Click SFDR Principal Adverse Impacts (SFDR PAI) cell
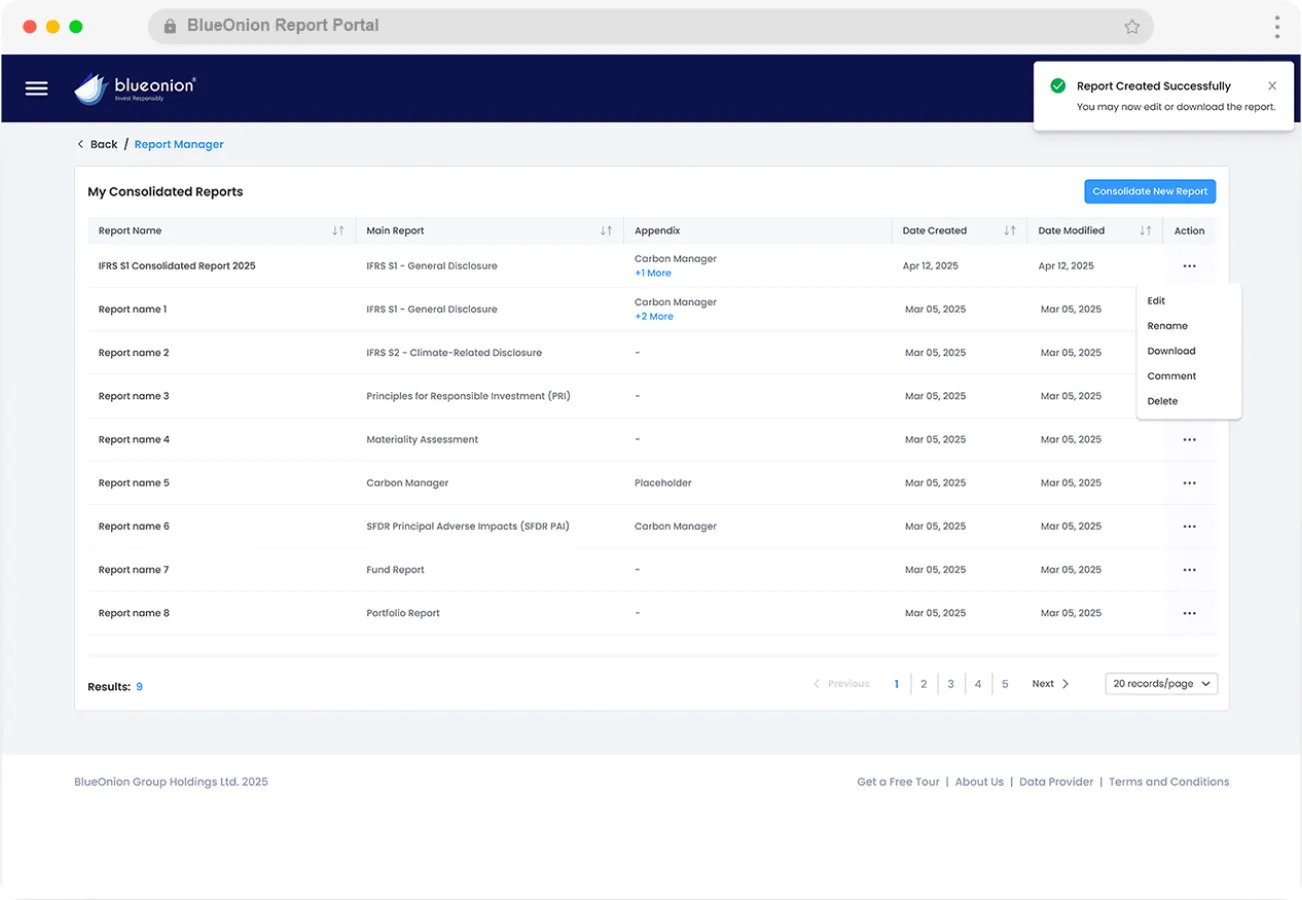1302x900 pixels. point(468,526)
